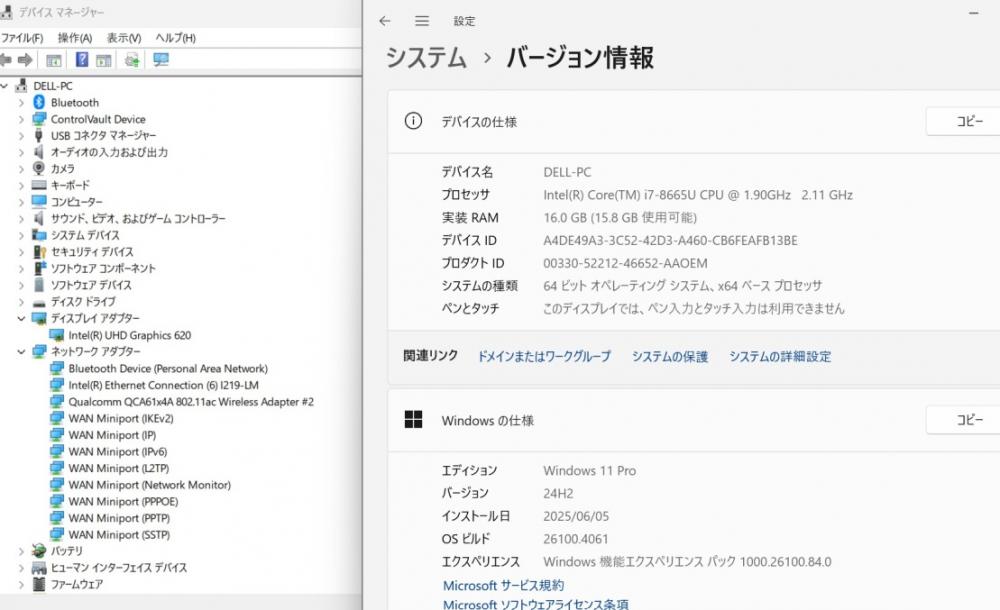Select the ControlVault Device icon

point(39,119)
